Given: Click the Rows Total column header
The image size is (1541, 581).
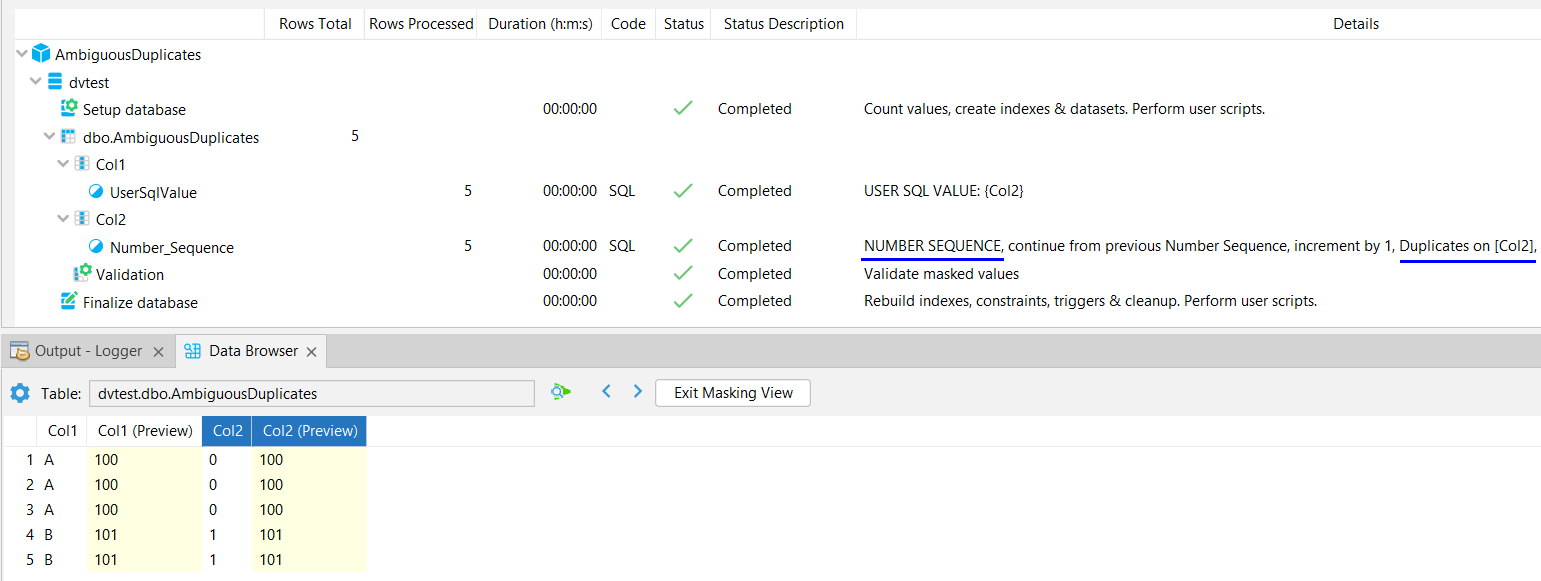Looking at the screenshot, I should point(315,24).
